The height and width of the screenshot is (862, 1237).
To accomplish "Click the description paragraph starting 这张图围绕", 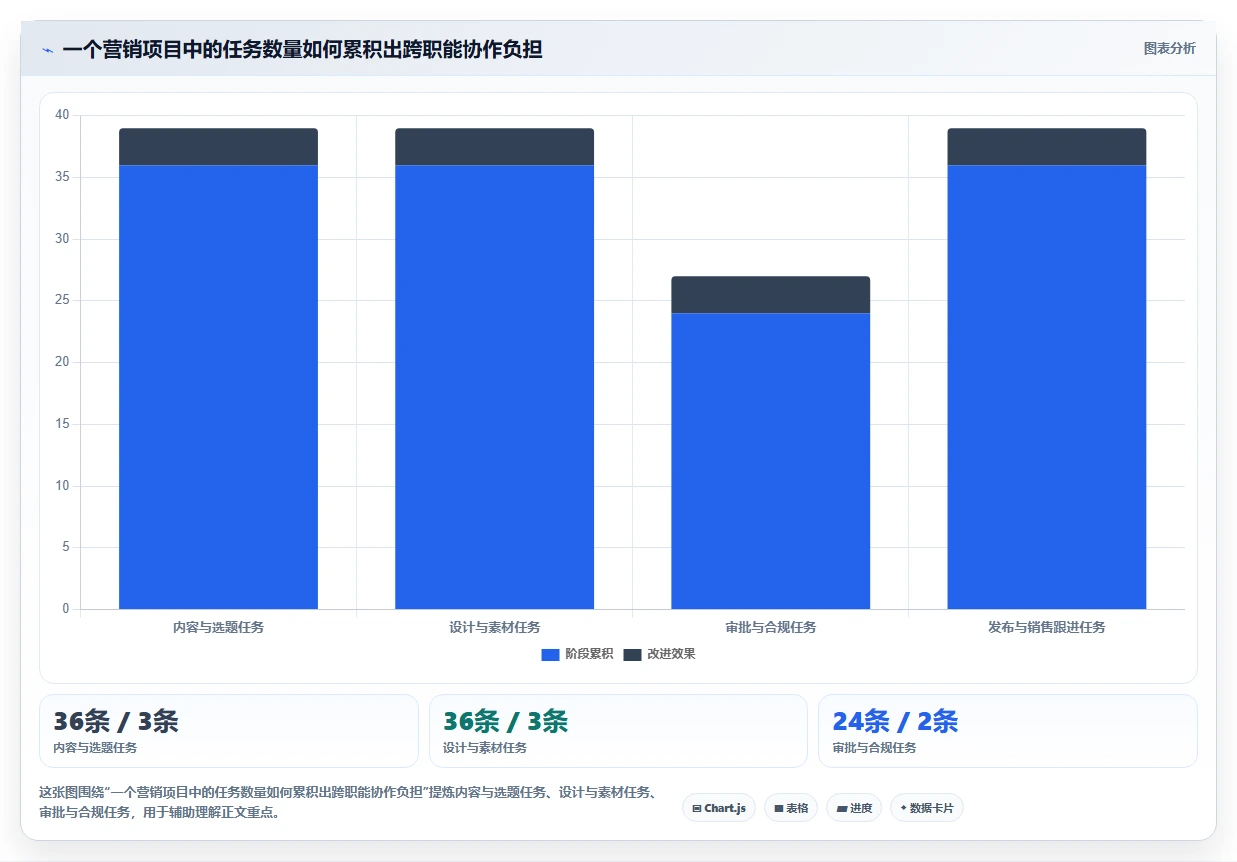I will pyautogui.click(x=348, y=802).
